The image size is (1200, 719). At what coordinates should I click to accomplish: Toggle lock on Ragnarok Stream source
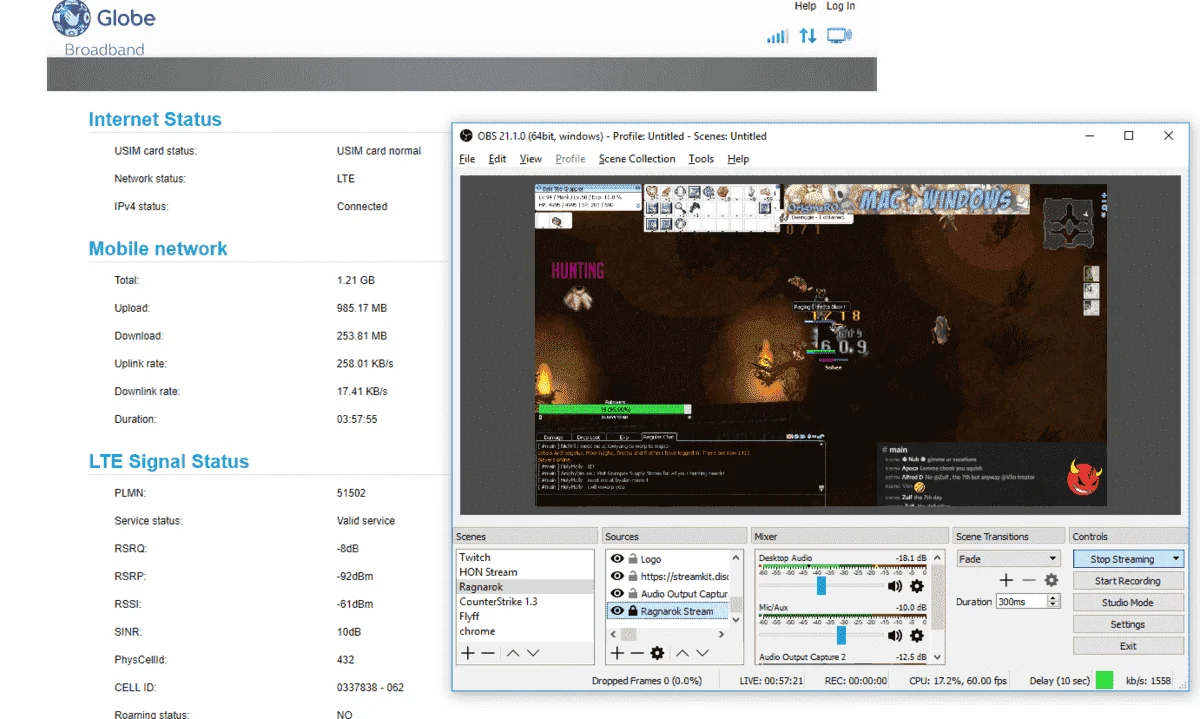[x=632, y=610]
